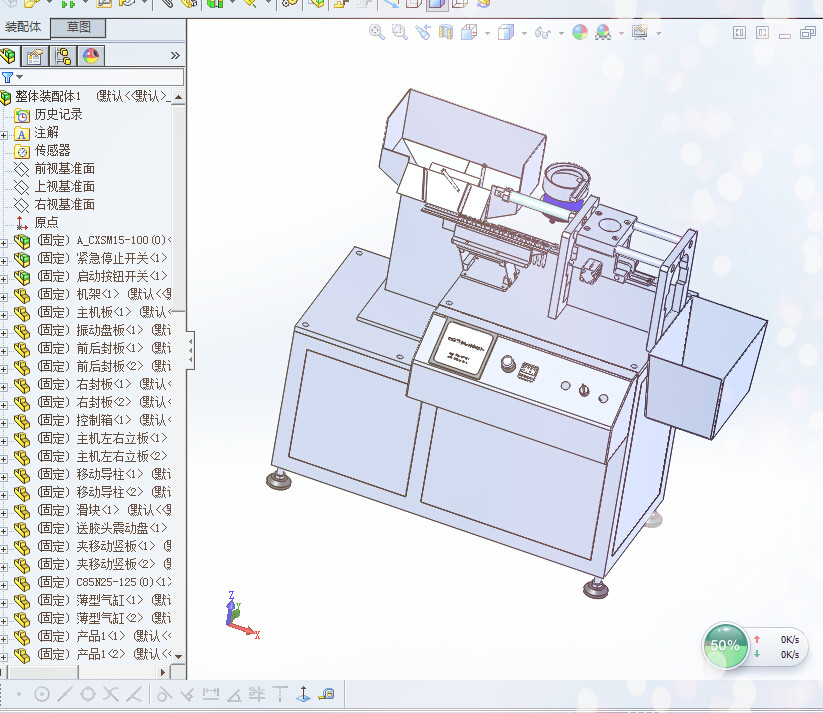This screenshot has width=823, height=713.
Task: Expand the manager pane tabs chevron
Action: tap(175, 56)
